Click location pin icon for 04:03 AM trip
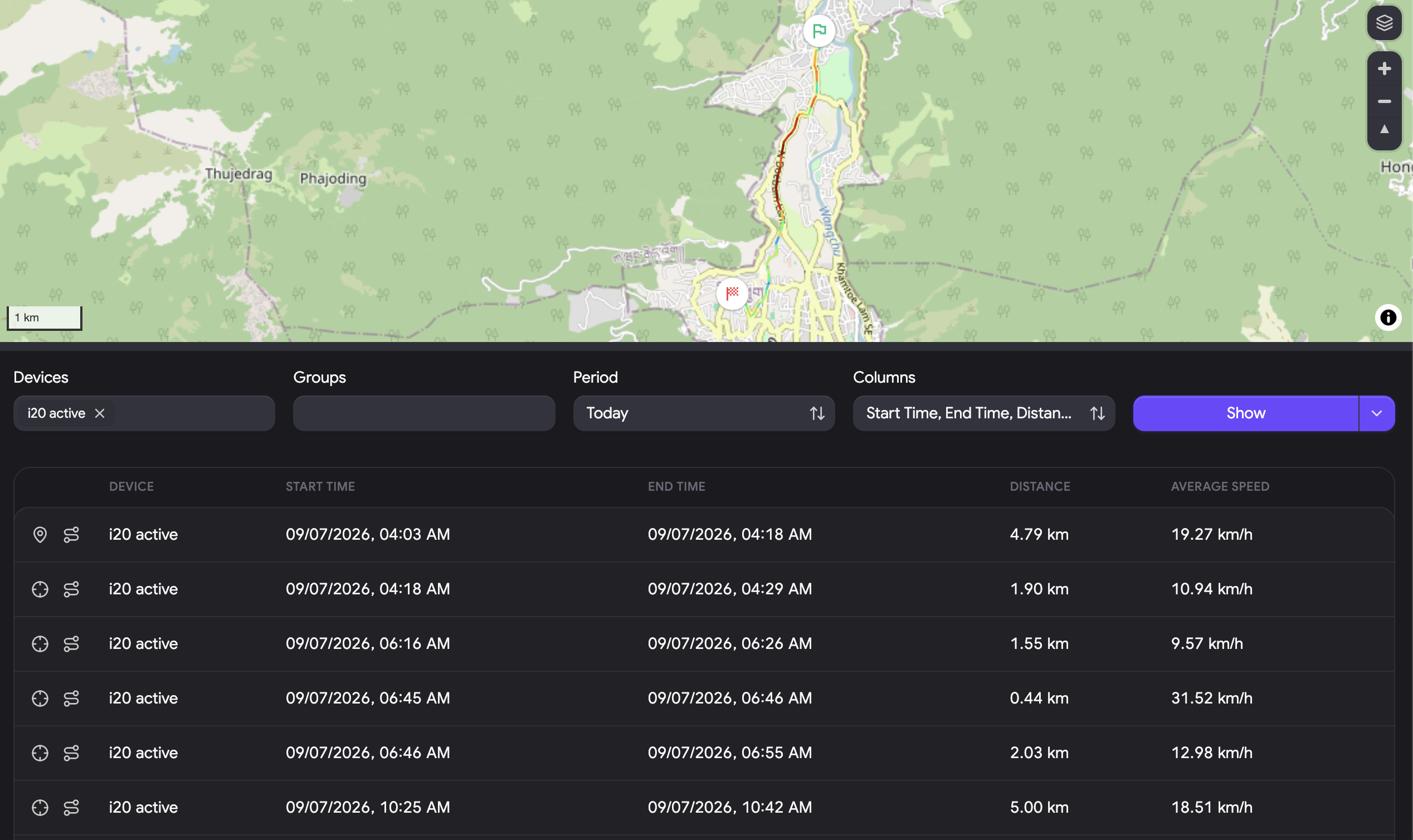 (40, 534)
